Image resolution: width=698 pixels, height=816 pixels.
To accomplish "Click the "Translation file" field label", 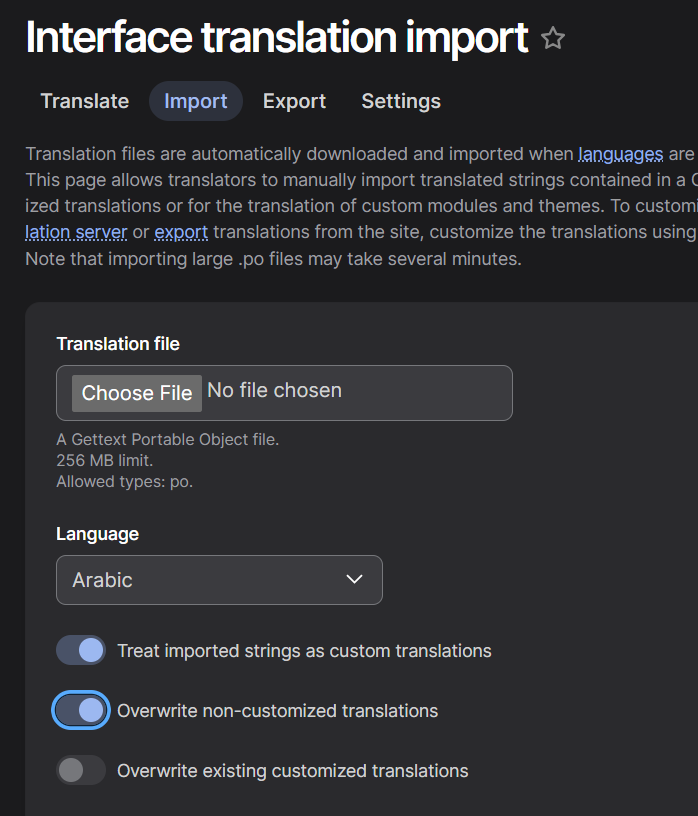I will (118, 344).
